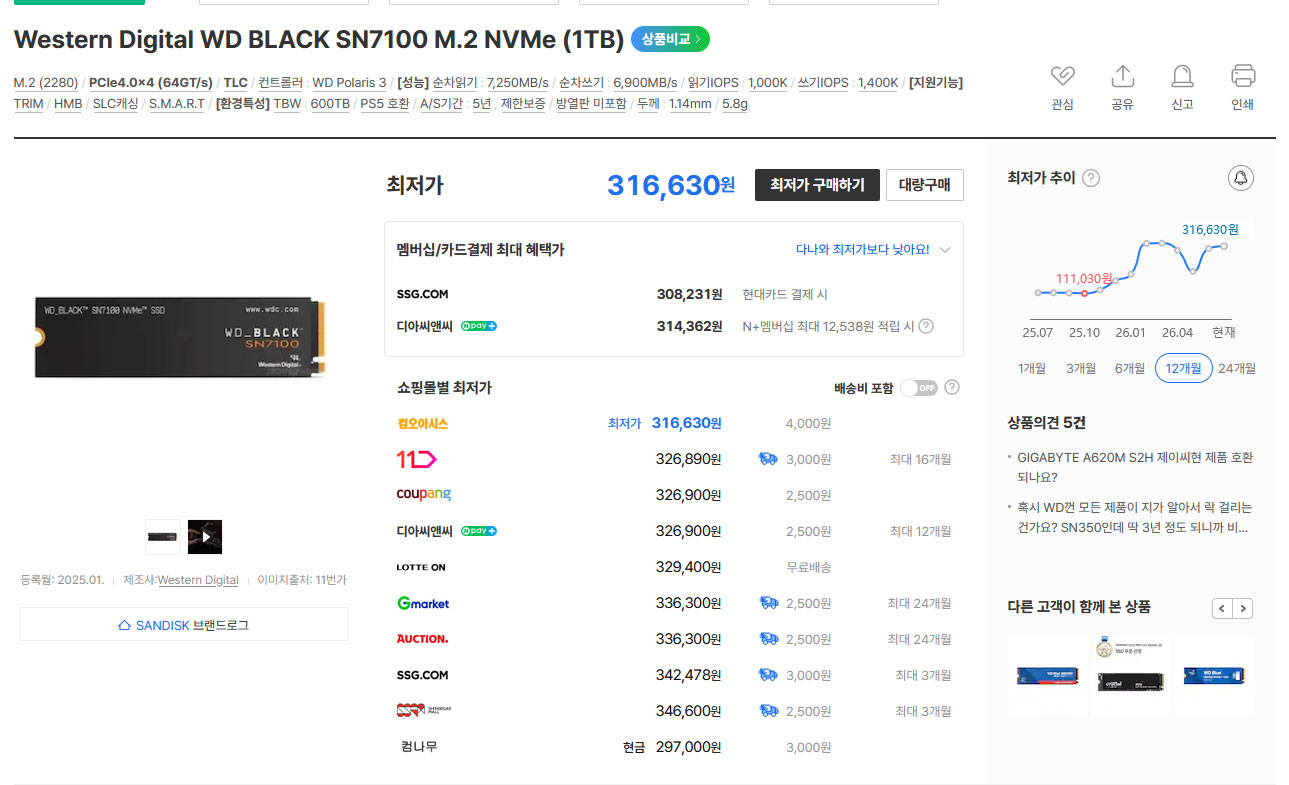Screen dimensions: 1289x785
Task: Play the product video thumbnail
Action: point(205,537)
